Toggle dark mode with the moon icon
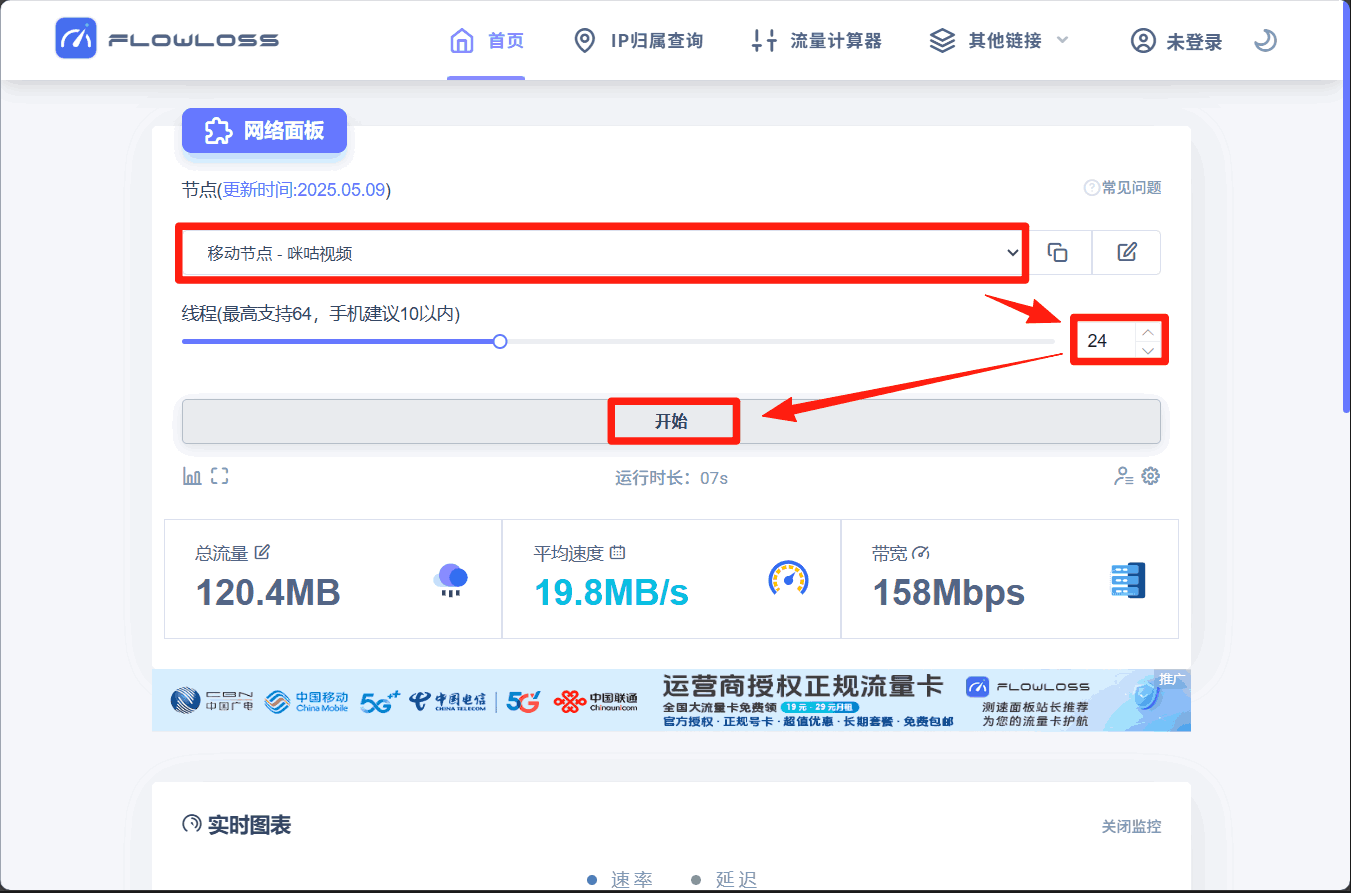 pos(1265,41)
